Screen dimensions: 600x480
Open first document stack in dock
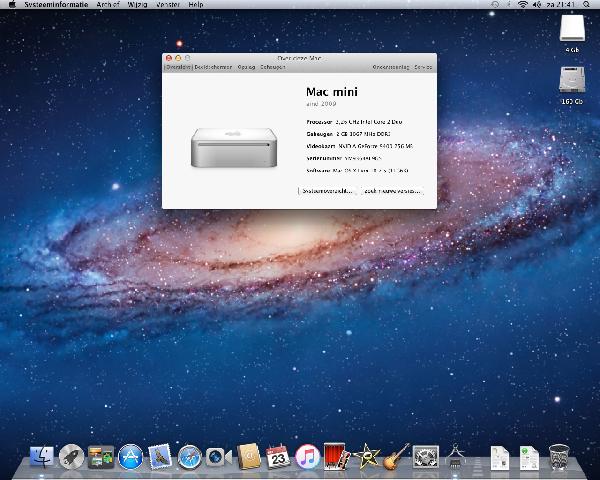coord(500,457)
